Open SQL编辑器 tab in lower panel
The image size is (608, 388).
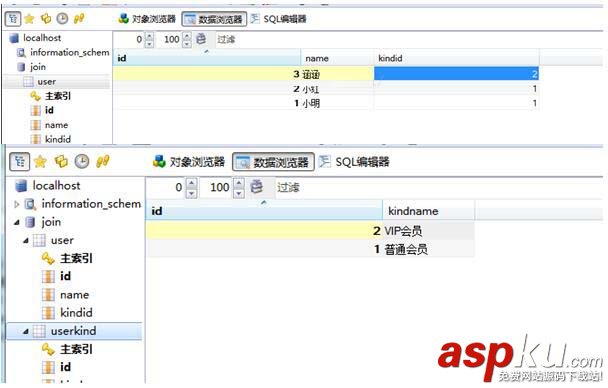point(354,162)
